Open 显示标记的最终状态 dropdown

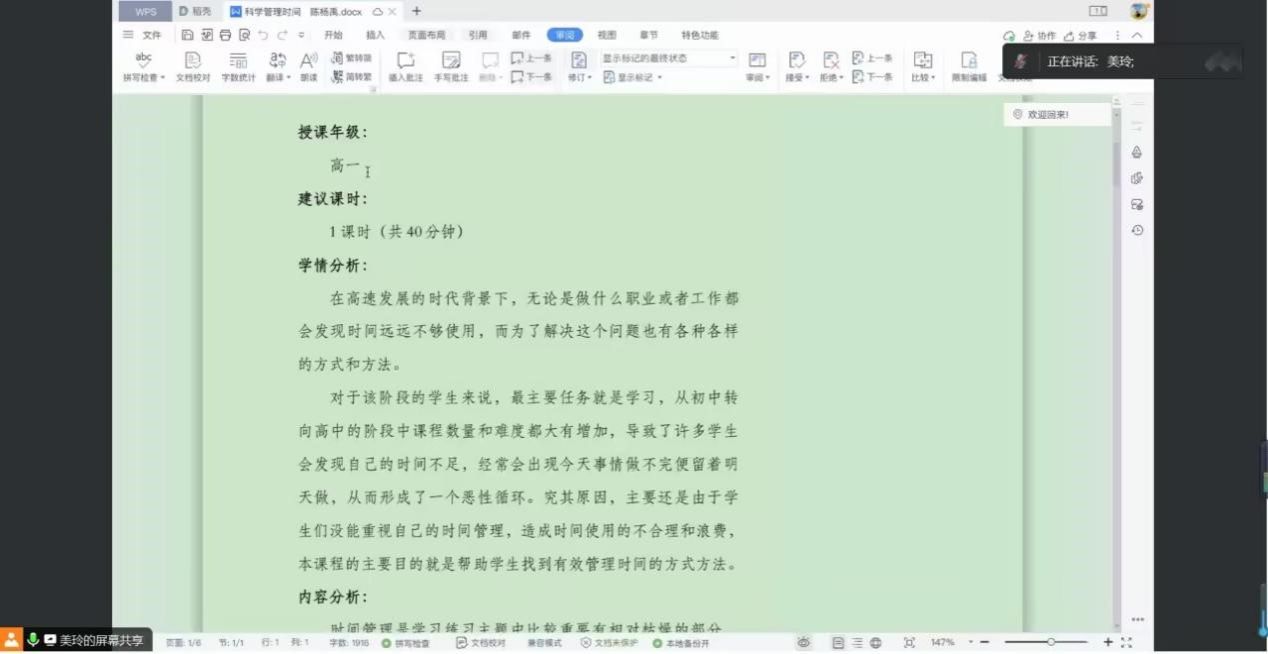pyautogui.click(x=668, y=58)
